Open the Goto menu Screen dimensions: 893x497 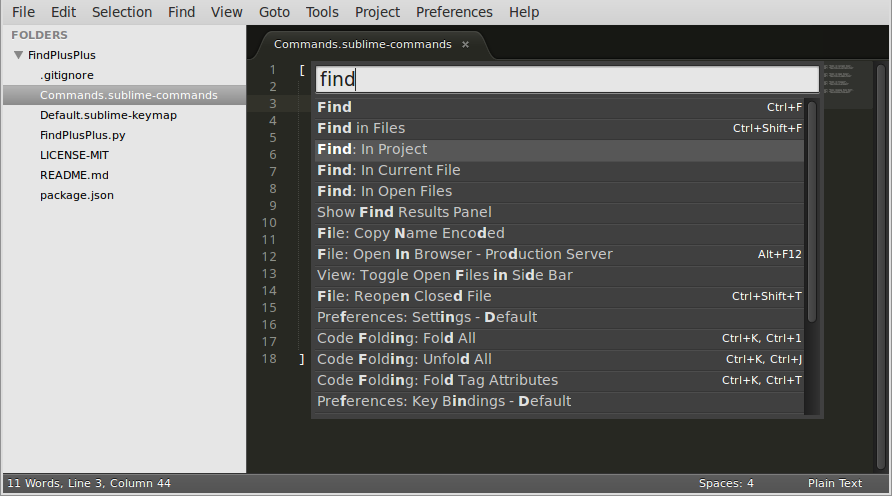(274, 12)
